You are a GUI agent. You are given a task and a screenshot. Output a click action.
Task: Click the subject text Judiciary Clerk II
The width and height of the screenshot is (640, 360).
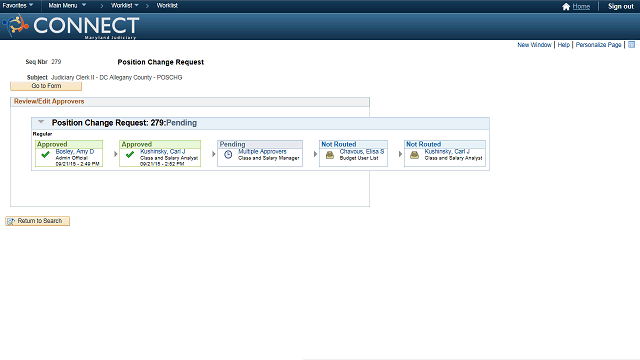tap(116, 78)
